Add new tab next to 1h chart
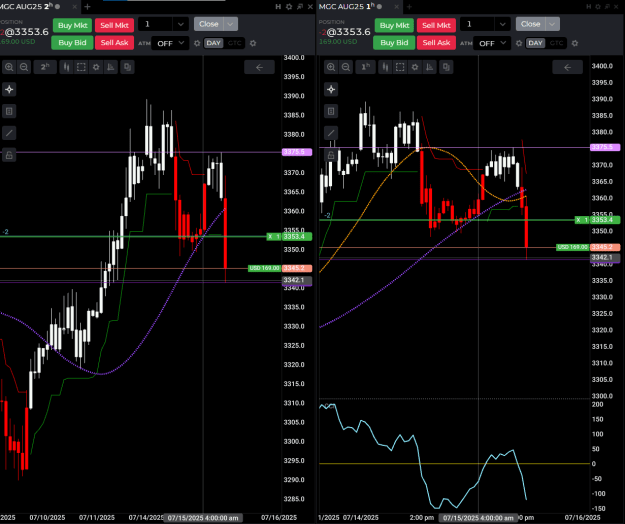 (x=409, y=6)
